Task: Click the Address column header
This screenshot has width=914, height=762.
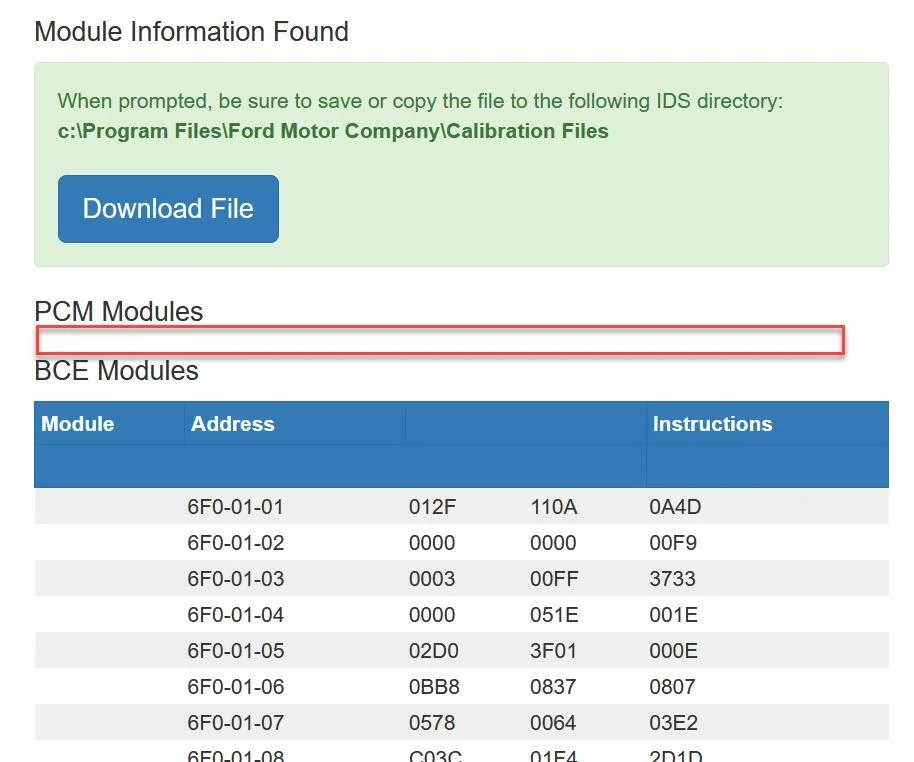Action: point(233,424)
